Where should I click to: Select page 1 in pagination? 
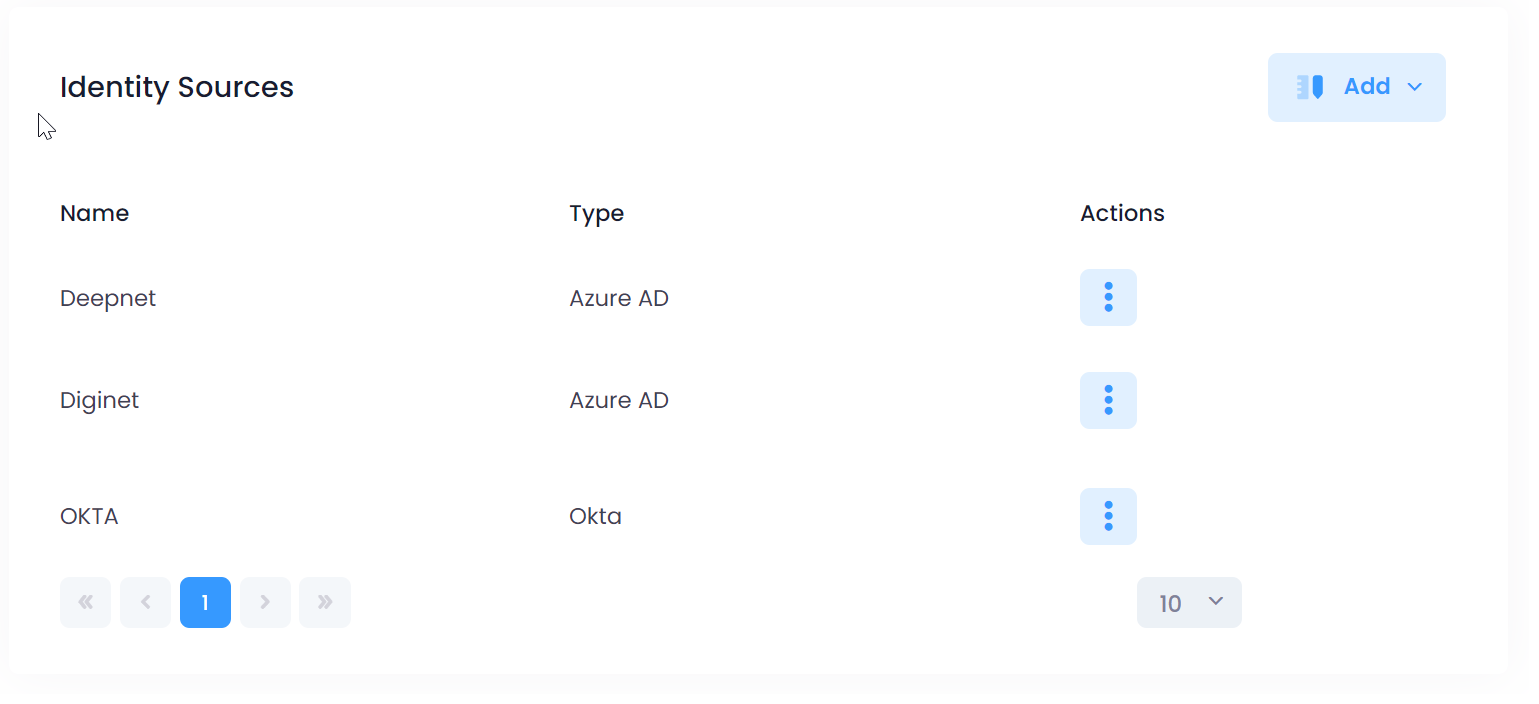205,602
